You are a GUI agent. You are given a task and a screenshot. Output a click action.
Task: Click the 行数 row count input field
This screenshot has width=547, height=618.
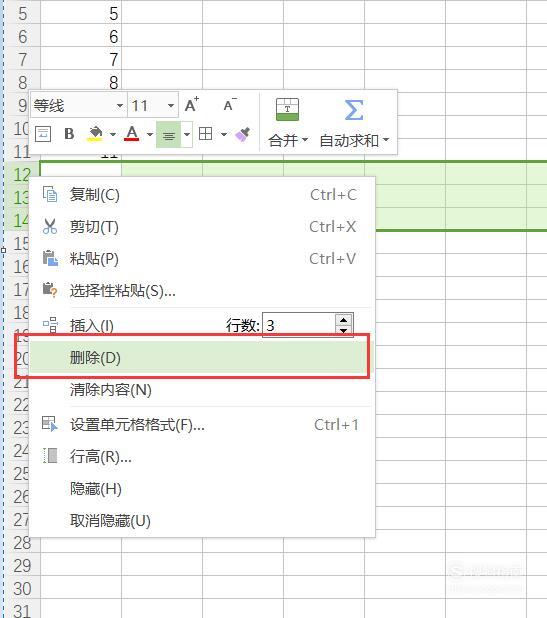[299, 325]
